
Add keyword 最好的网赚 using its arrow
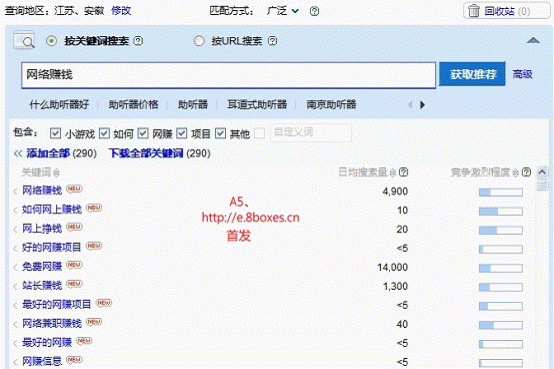15,344
